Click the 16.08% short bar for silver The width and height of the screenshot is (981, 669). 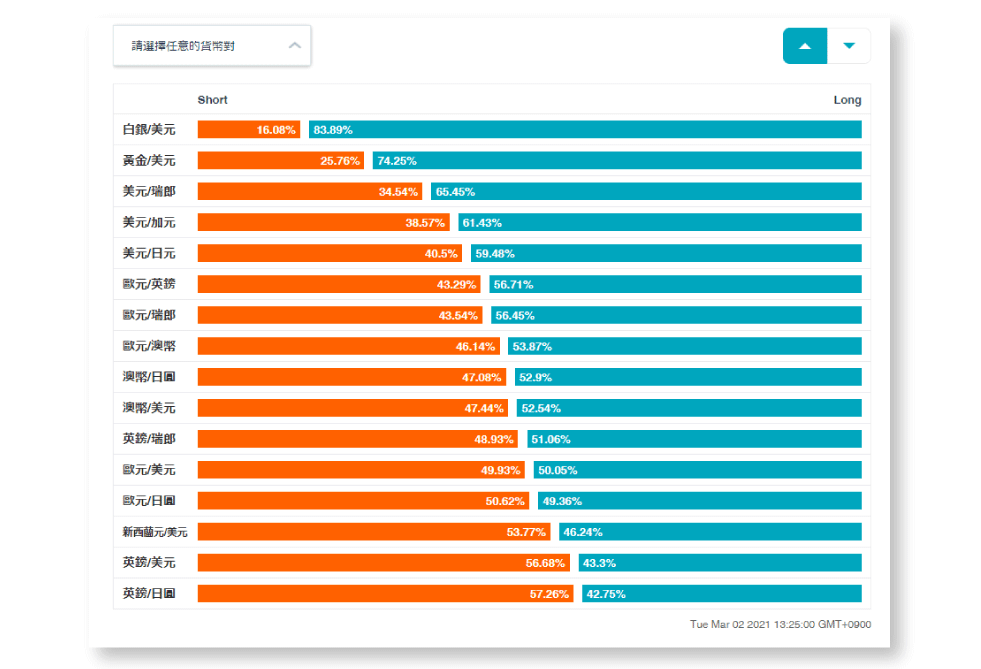(249, 130)
